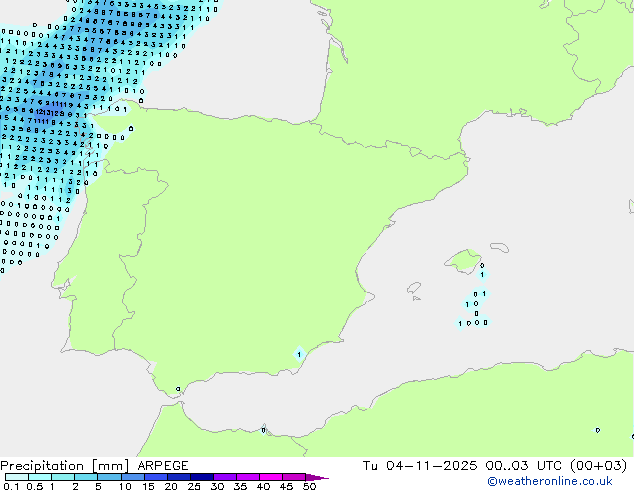Click the 'ARPEGE' model name
Image resolution: width=634 pixels, height=490 pixels.
pyautogui.click(x=163, y=466)
